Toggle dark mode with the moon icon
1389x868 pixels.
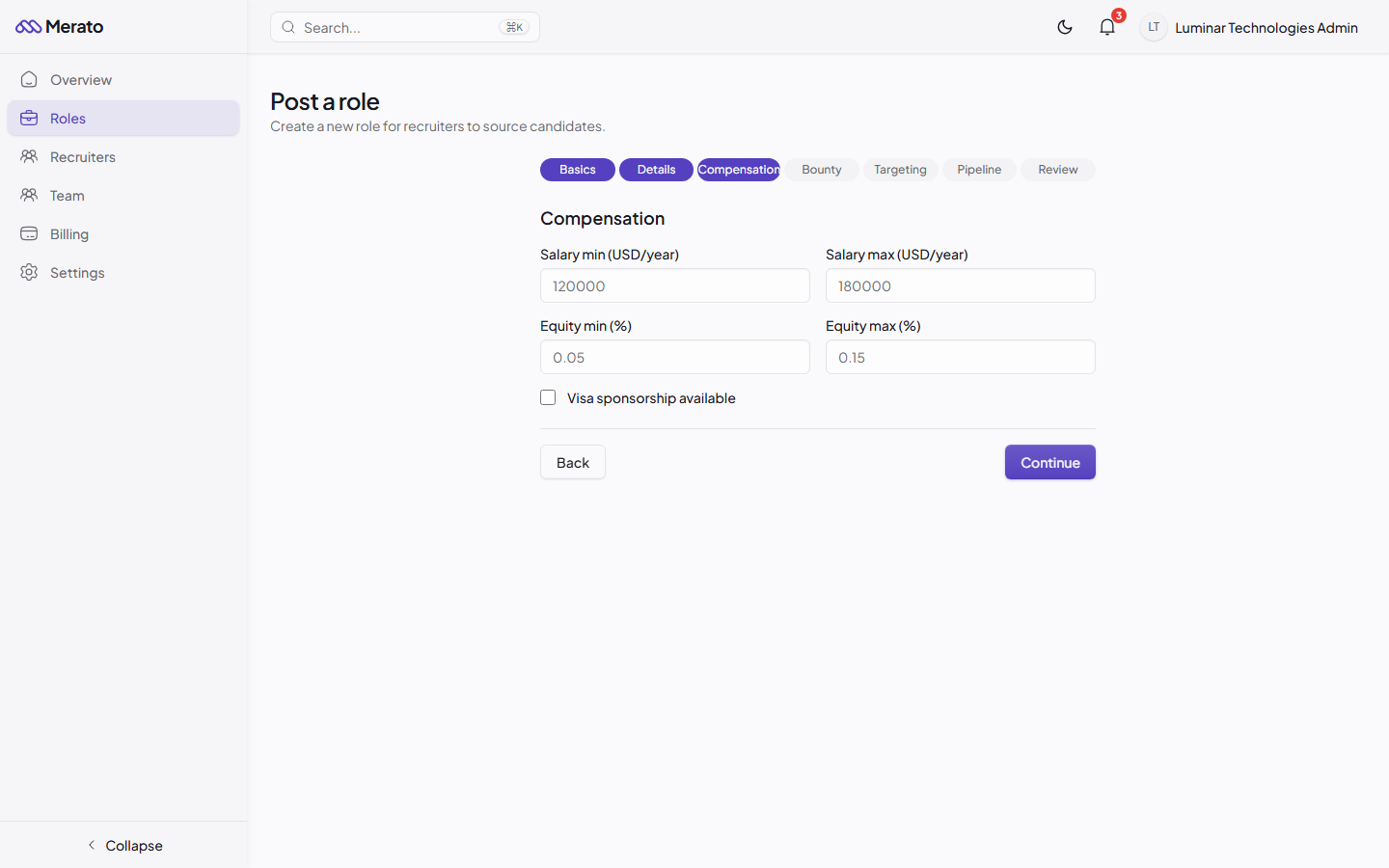1065,27
